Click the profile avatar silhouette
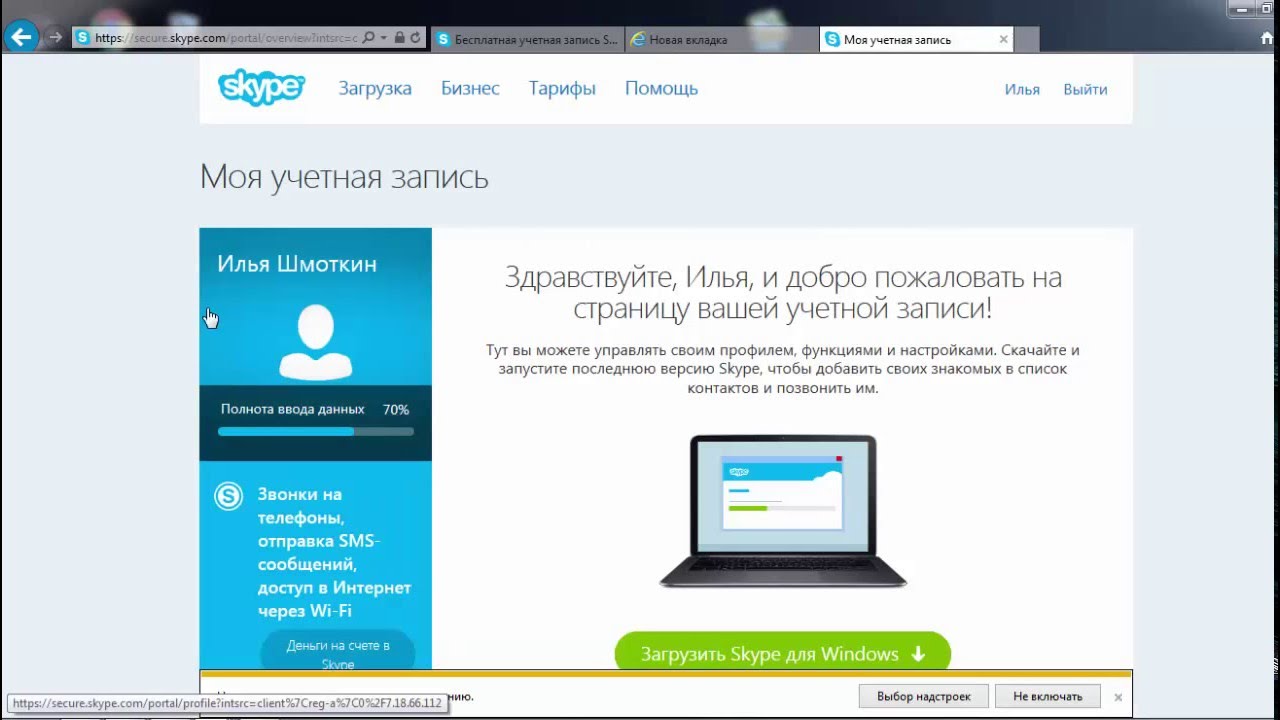This screenshot has height=720, width=1280. tap(315, 342)
